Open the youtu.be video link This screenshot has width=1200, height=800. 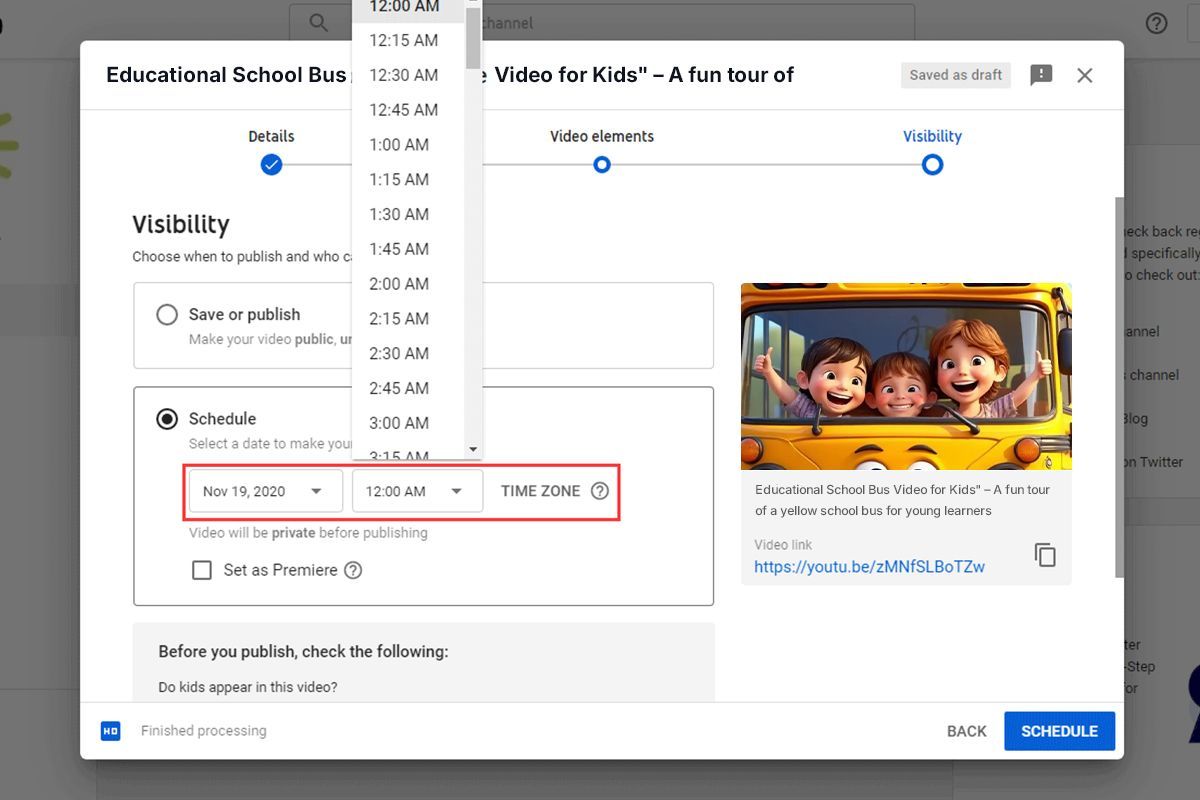[869, 567]
